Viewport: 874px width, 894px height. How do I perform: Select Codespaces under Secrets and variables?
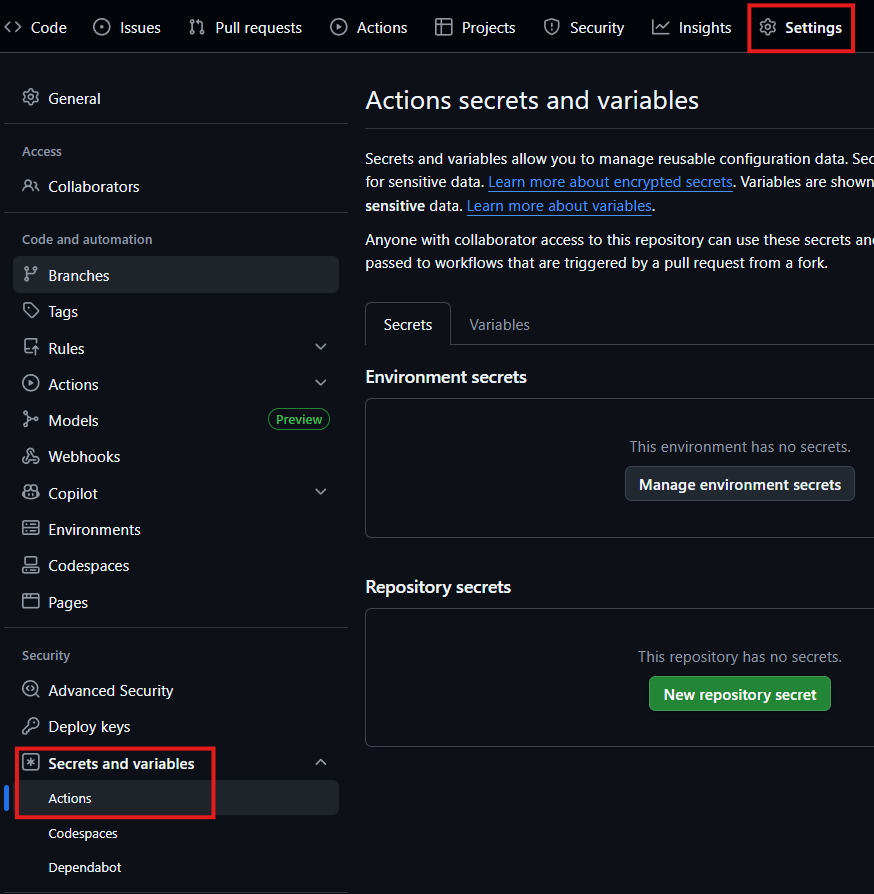click(176, 833)
